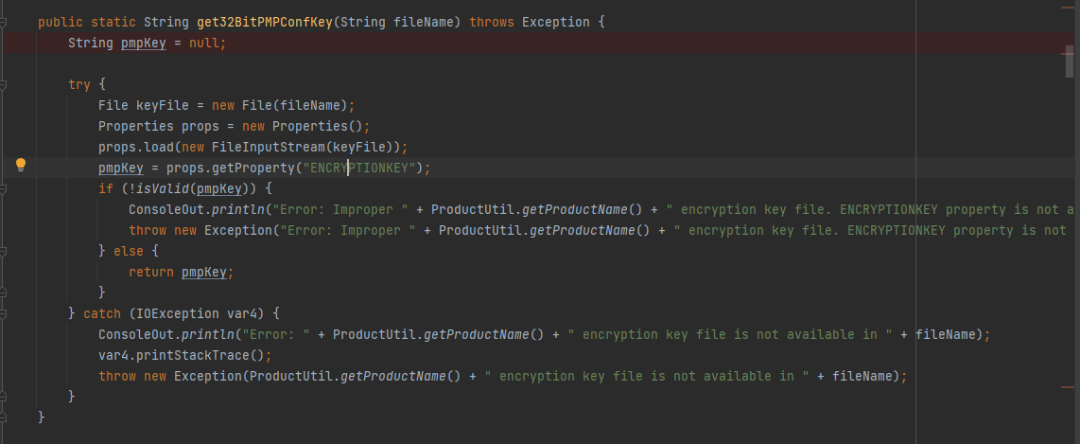Click the fold end marker at method's closing brace
Screen dimensions: 1080x444
(x=3, y=417)
